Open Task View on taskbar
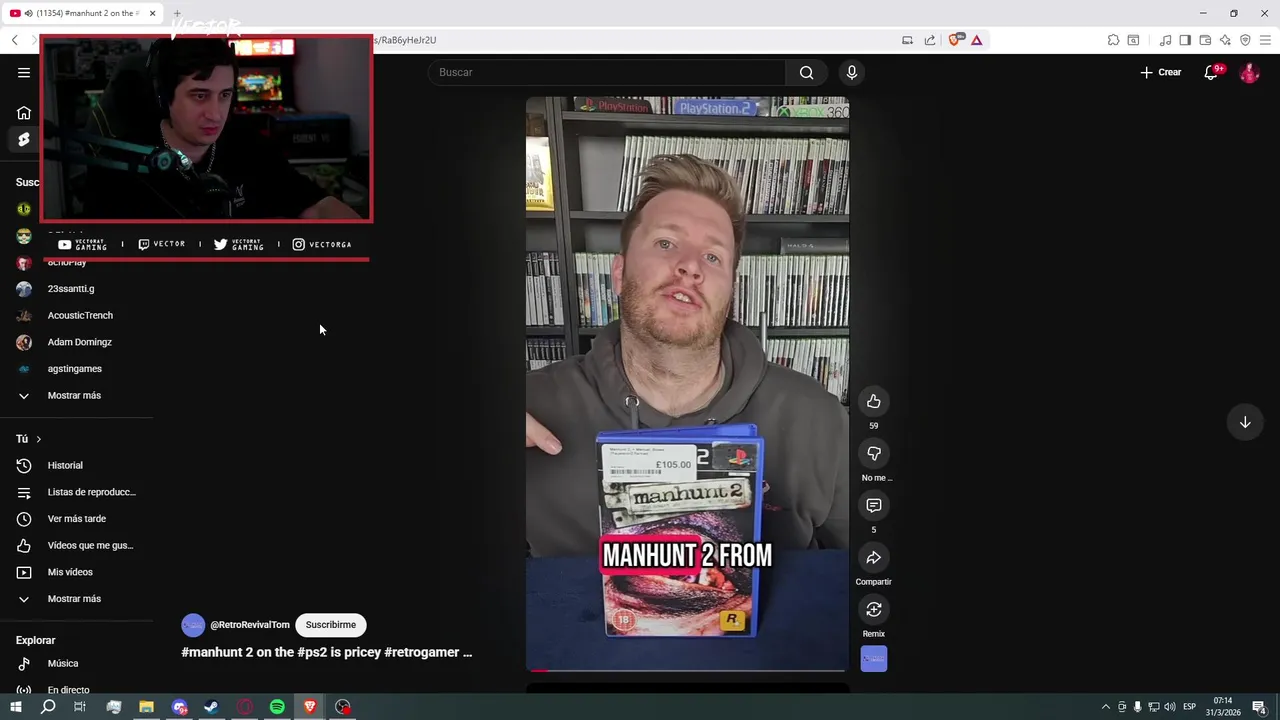Image resolution: width=1280 pixels, height=720 pixels. coord(80,707)
